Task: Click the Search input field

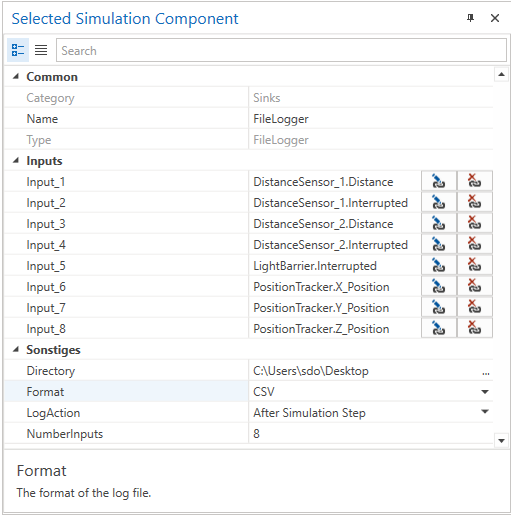Action: (x=281, y=50)
